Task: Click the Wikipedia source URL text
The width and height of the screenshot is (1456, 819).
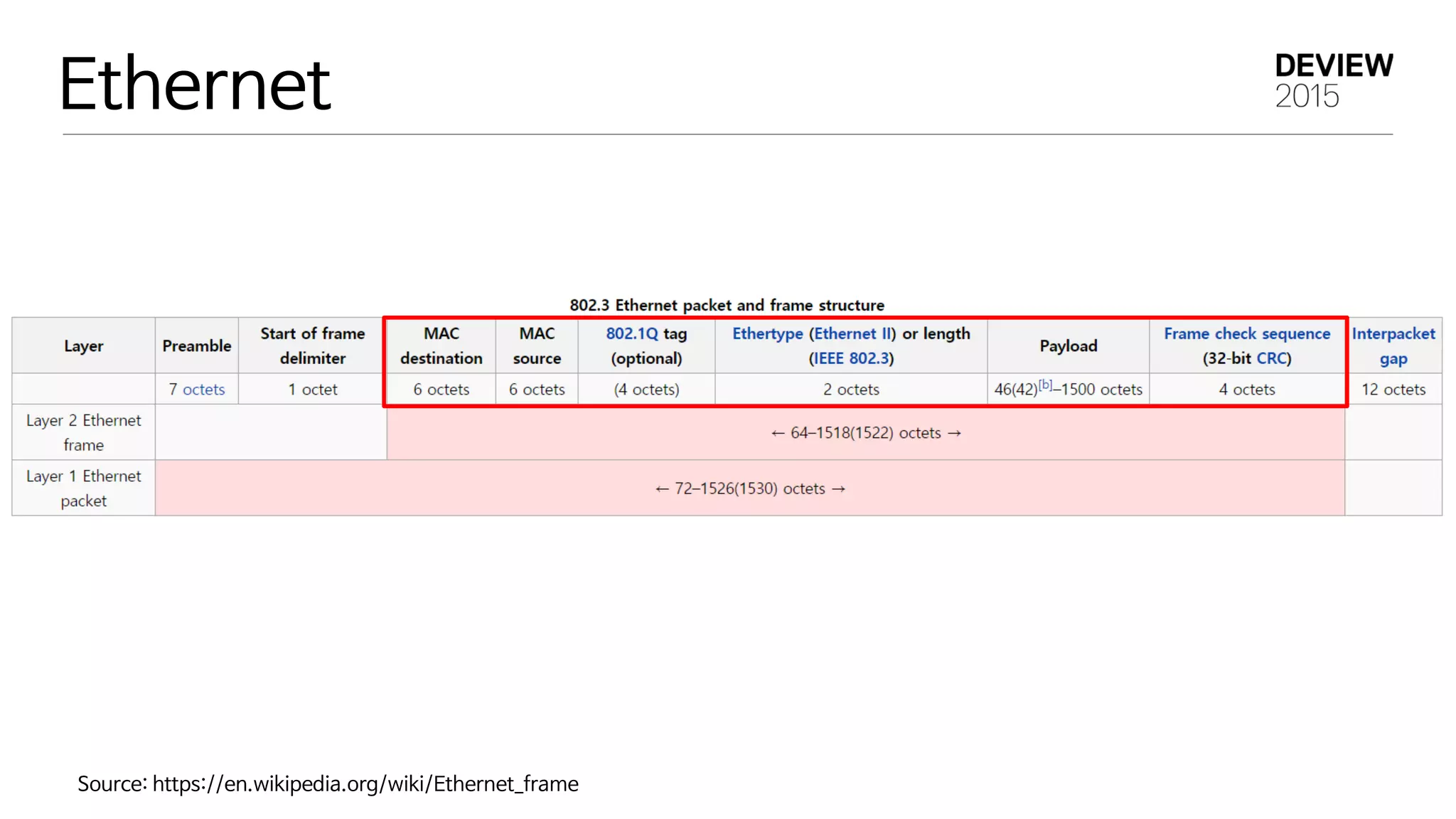Action: [x=365, y=783]
